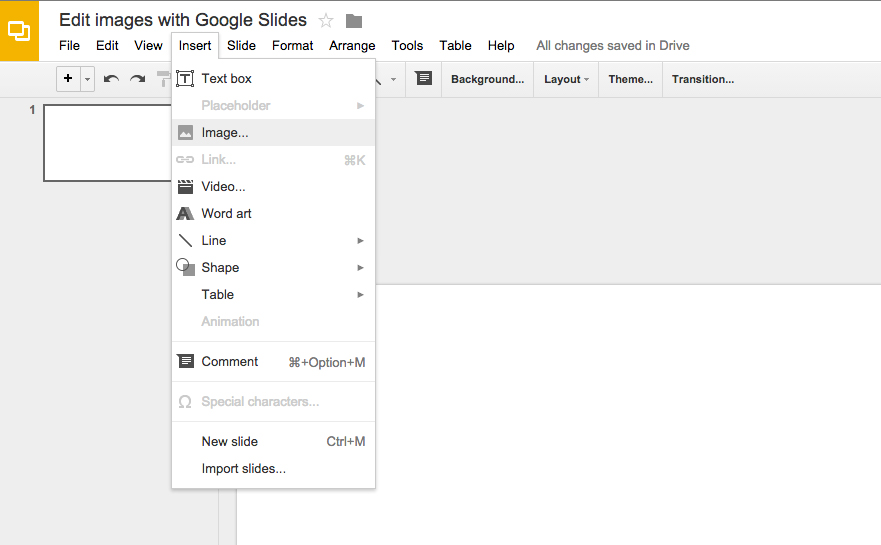Expand the Line submenu arrow
The width and height of the screenshot is (881, 545).
point(361,240)
